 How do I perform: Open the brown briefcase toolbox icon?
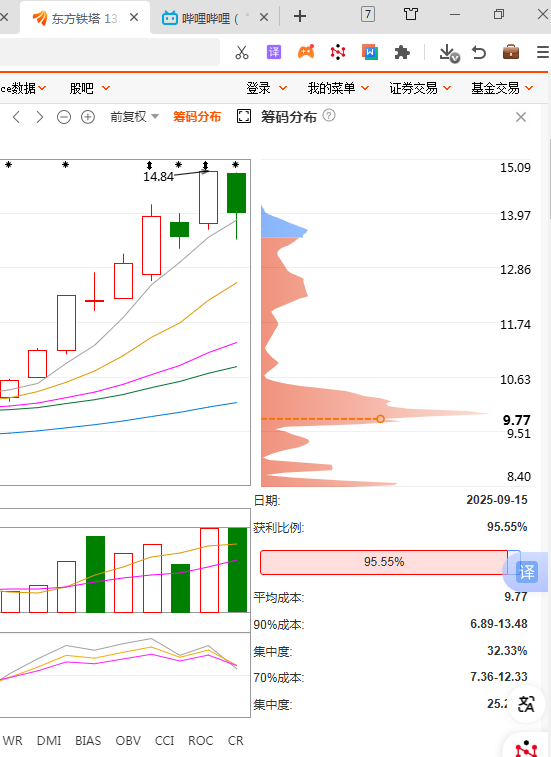click(510, 51)
